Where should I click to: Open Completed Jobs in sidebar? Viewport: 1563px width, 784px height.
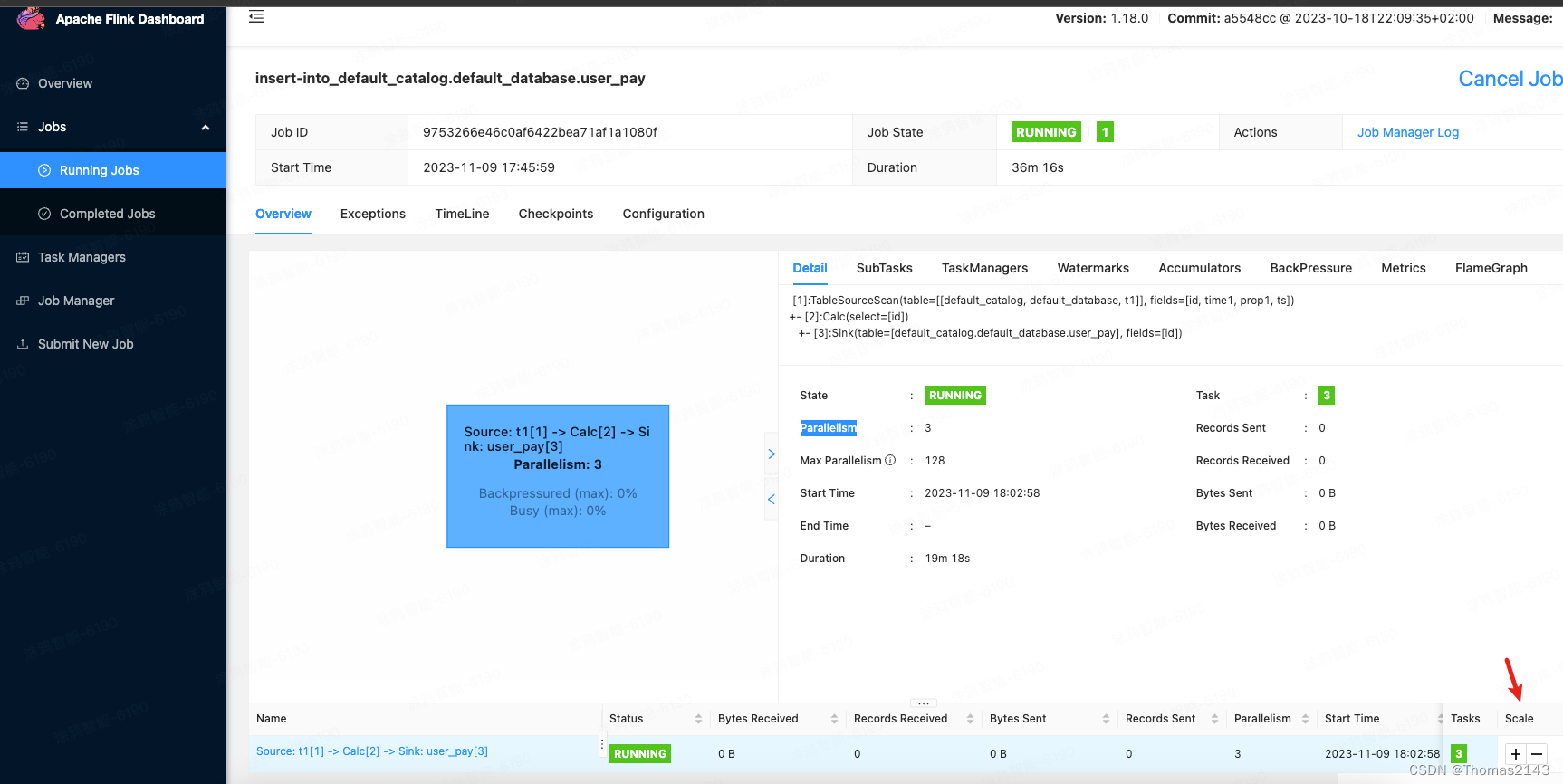point(113,214)
